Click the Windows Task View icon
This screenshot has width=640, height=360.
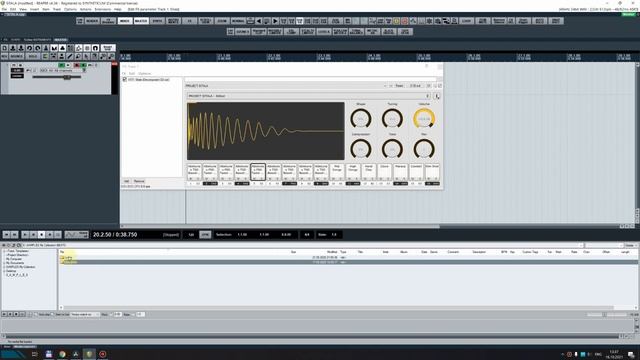tap(34, 354)
